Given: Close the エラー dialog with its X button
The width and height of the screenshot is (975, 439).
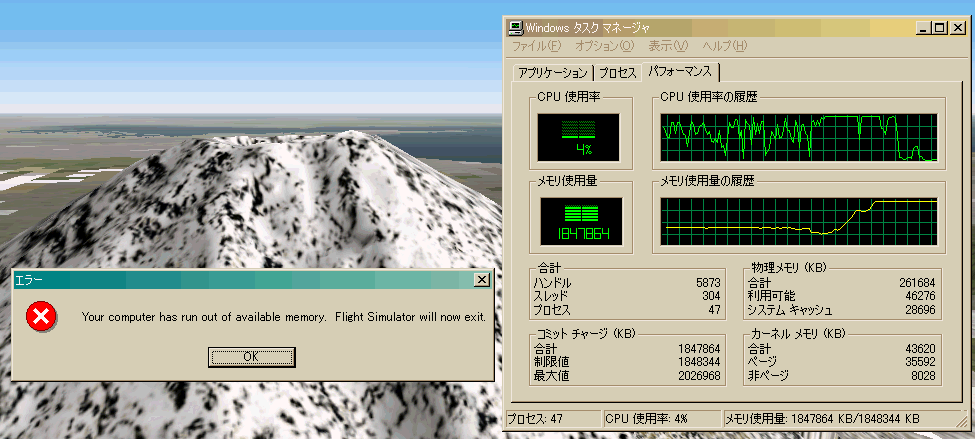Looking at the screenshot, I should [482, 280].
